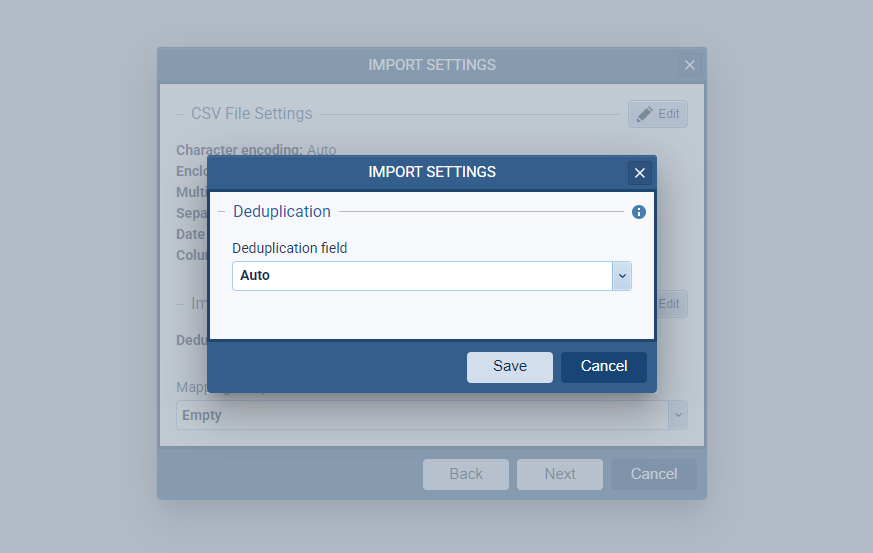Click the Deduplication field label text

pyautogui.click(x=290, y=248)
